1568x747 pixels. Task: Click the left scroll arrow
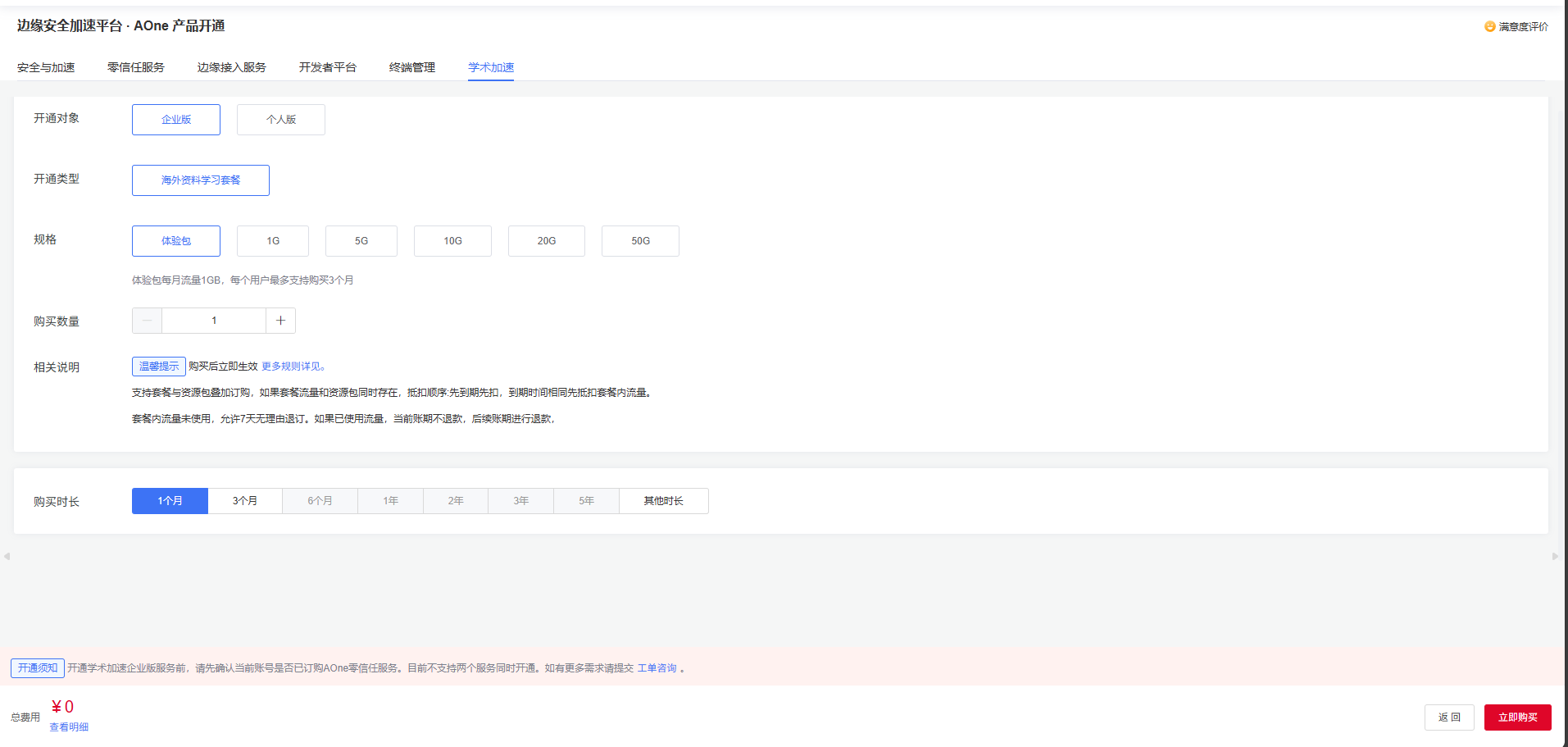(7, 556)
